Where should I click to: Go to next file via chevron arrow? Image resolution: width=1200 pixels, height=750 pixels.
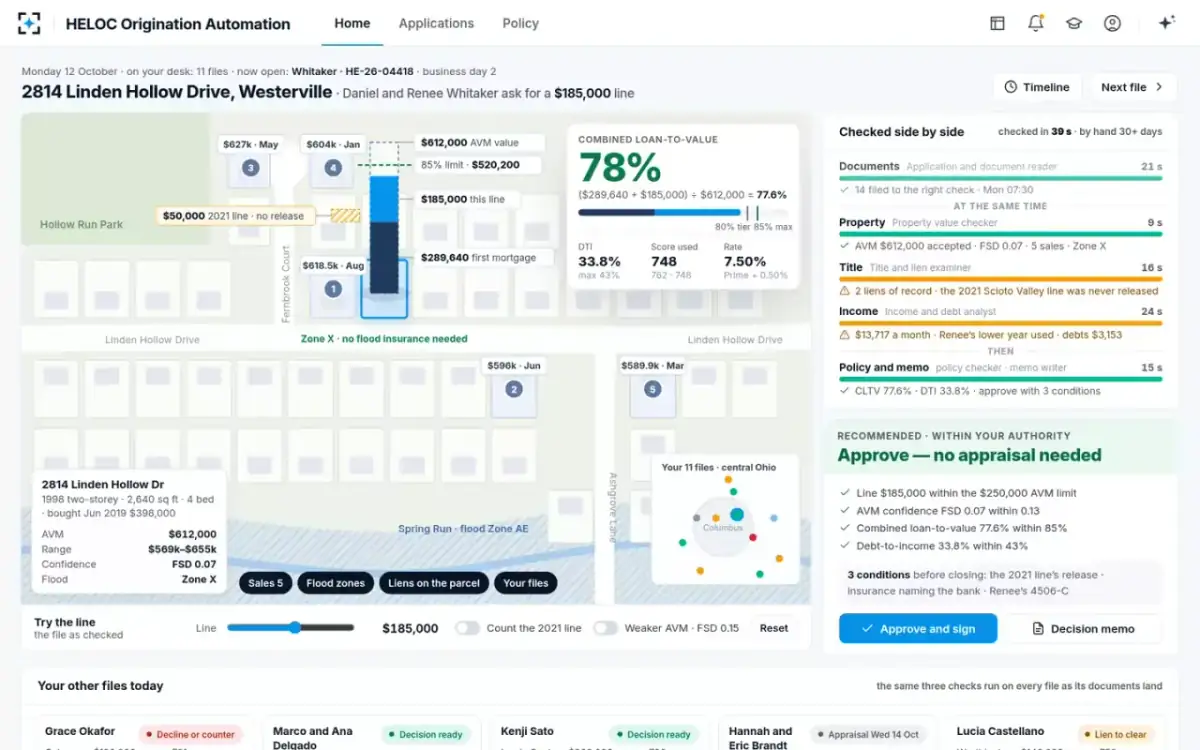tap(1159, 87)
